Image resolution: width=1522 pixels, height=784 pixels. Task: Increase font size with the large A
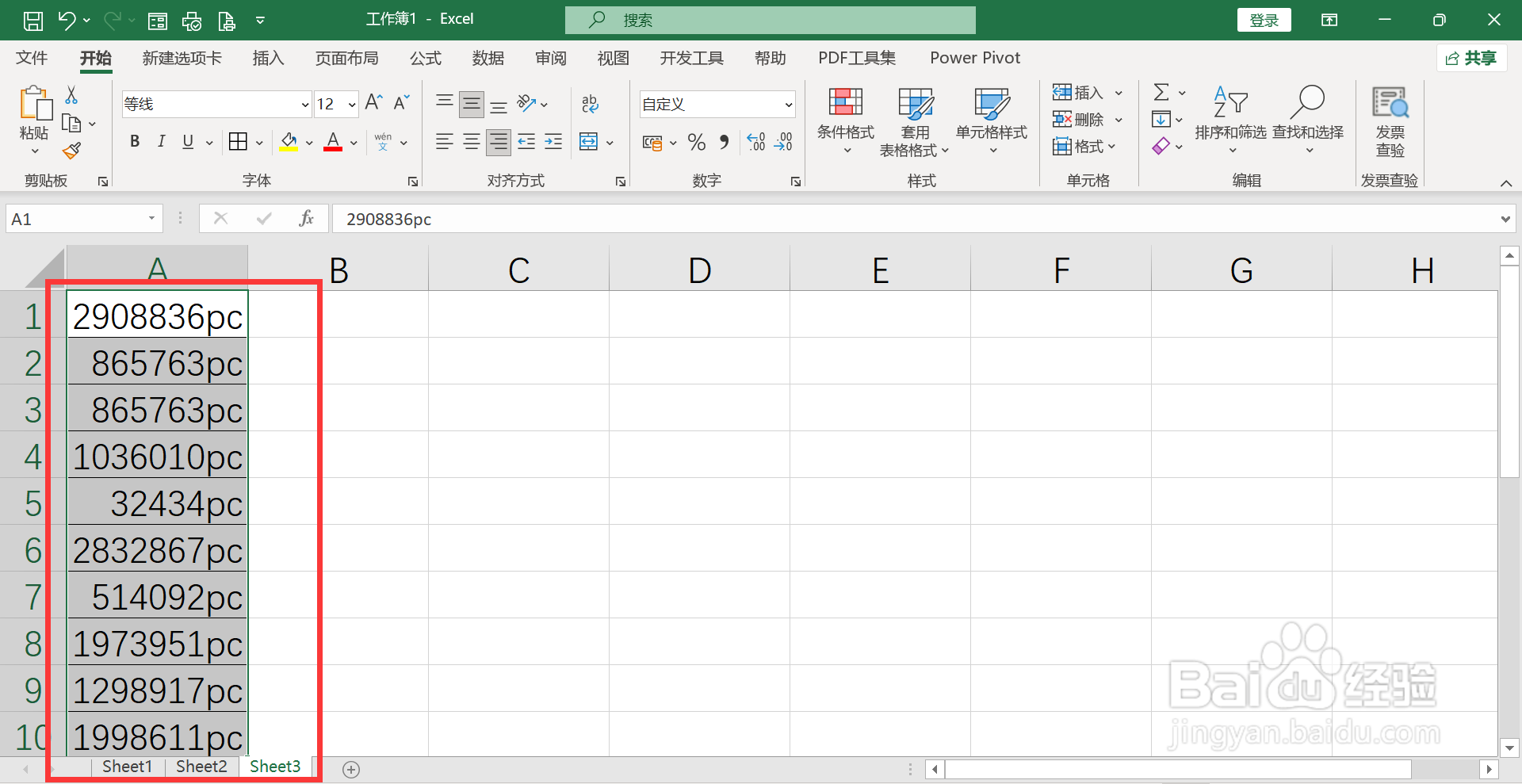373,103
